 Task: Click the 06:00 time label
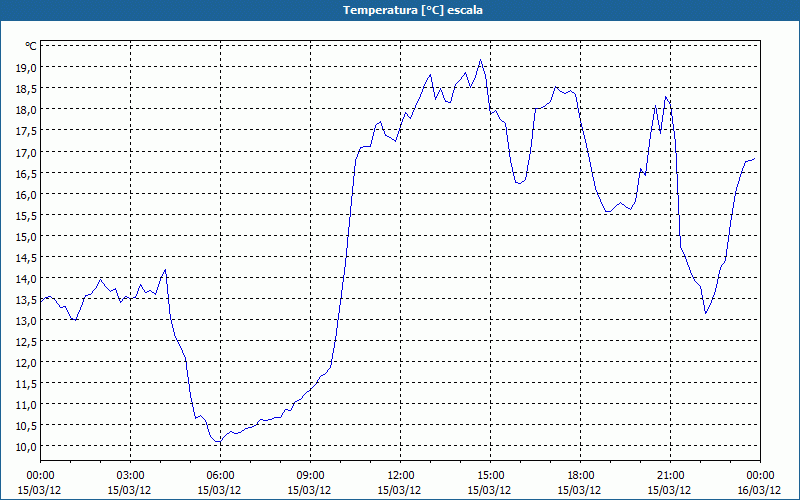pos(220,476)
